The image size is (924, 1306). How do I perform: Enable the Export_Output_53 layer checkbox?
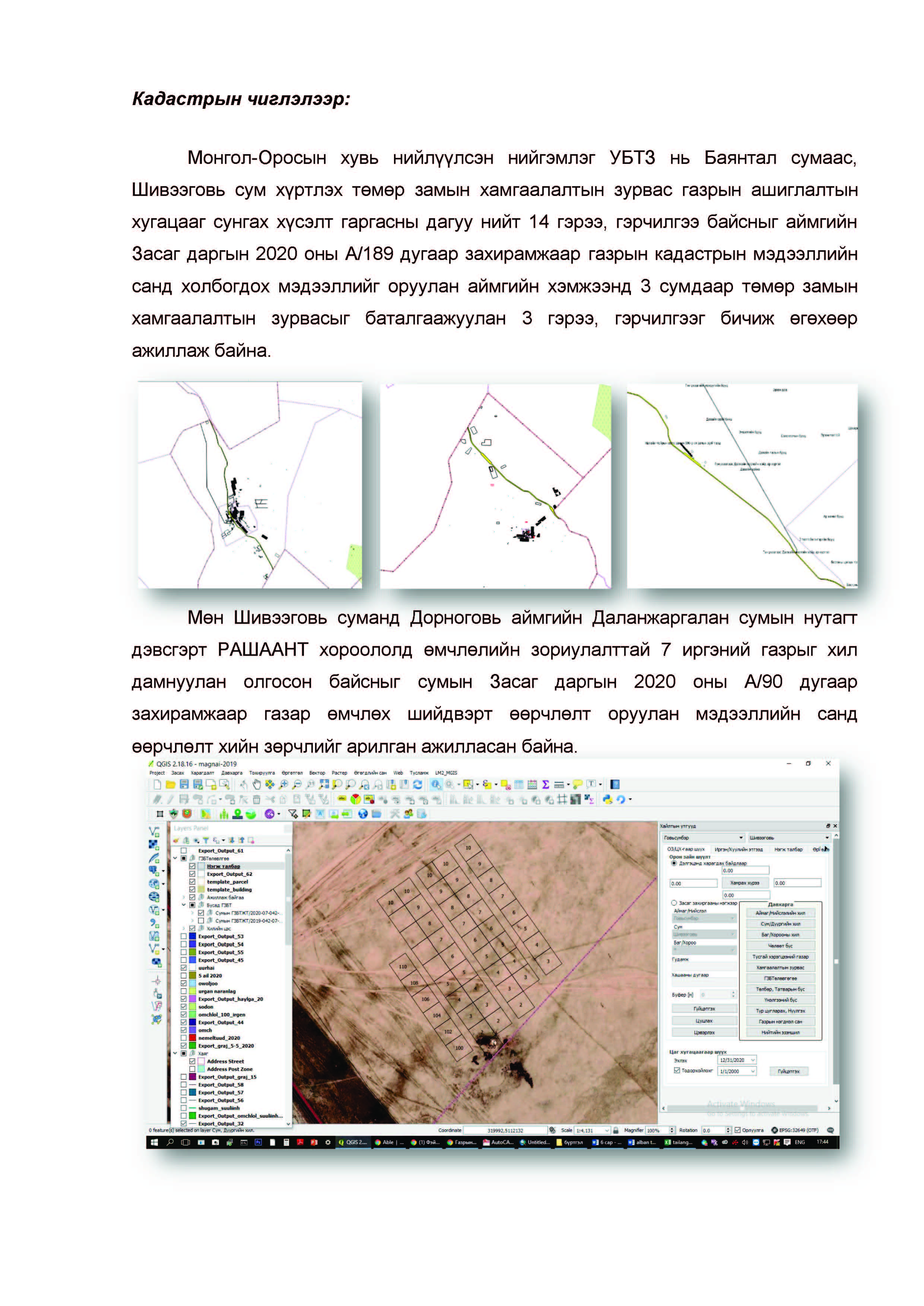click(184, 937)
